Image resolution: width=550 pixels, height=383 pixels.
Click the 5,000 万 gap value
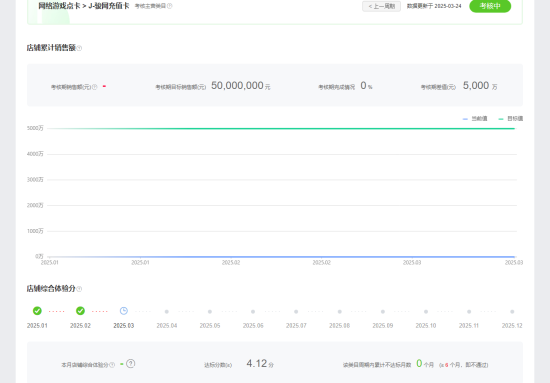pos(480,86)
